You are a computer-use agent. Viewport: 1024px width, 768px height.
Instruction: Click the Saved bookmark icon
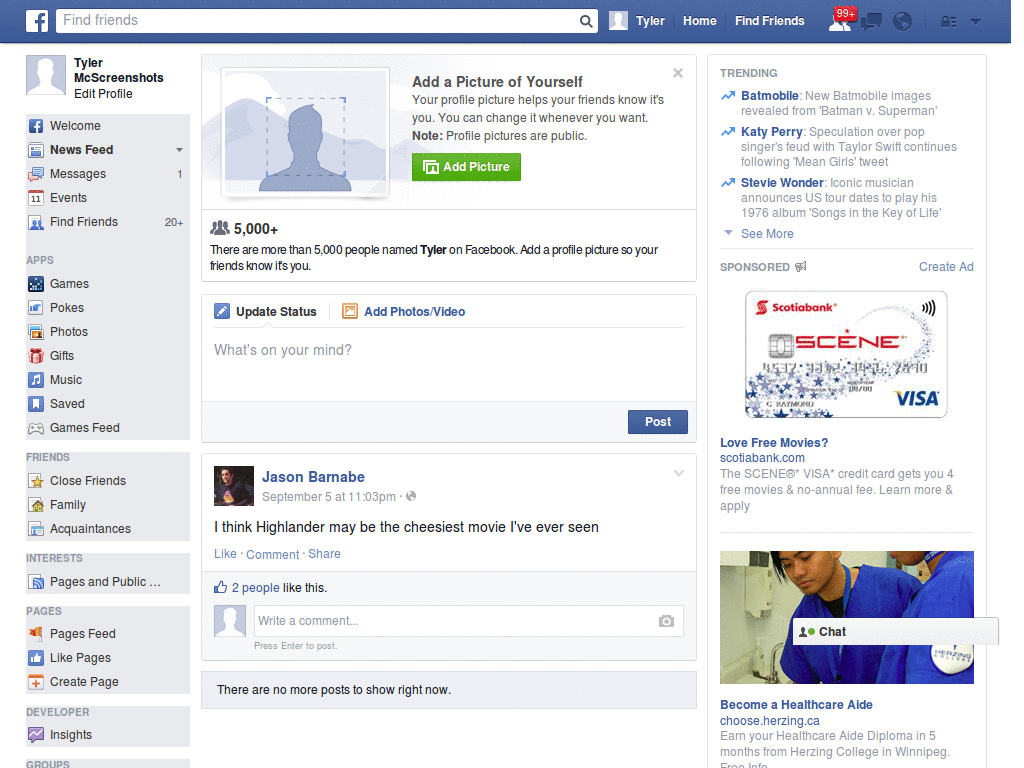point(36,404)
